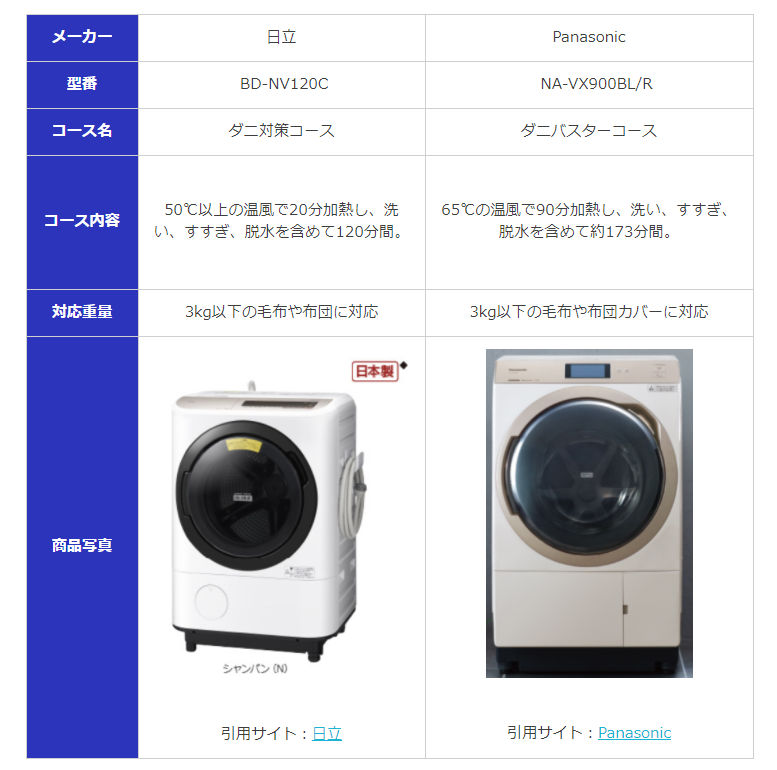Click the Panasonic washing machine photo
777x770 pixels.
click(x=589, y=513)
